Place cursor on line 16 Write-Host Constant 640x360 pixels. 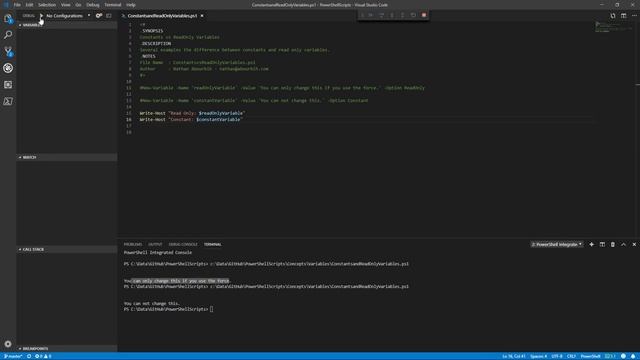pyautogui.click(x=191, y=120)
